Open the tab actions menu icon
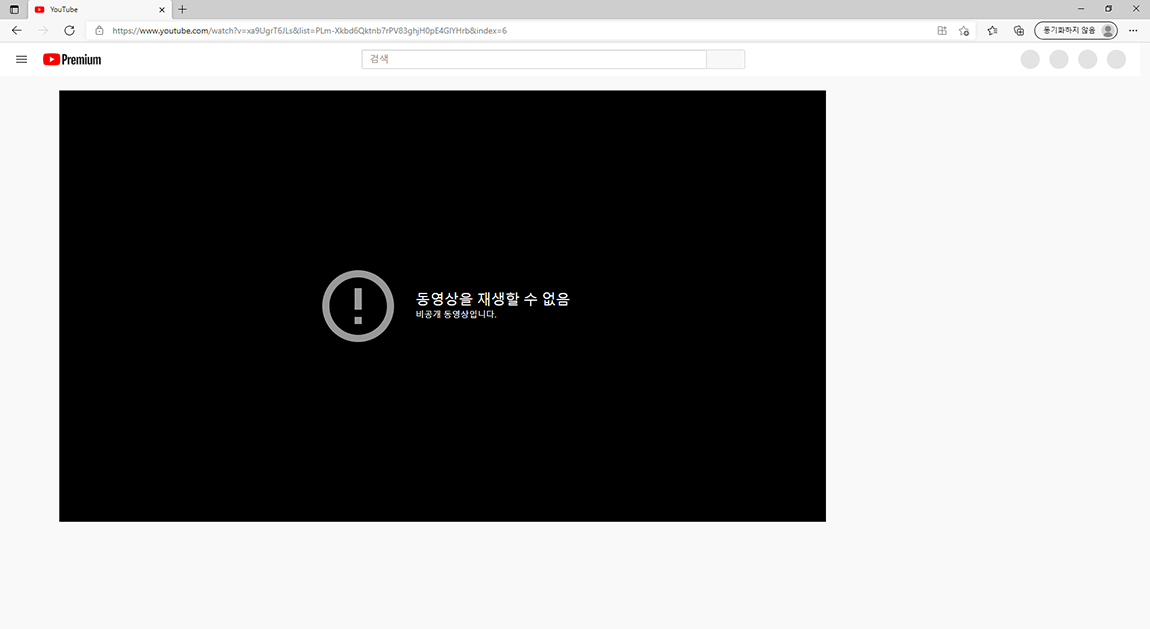 click(14, 10)
